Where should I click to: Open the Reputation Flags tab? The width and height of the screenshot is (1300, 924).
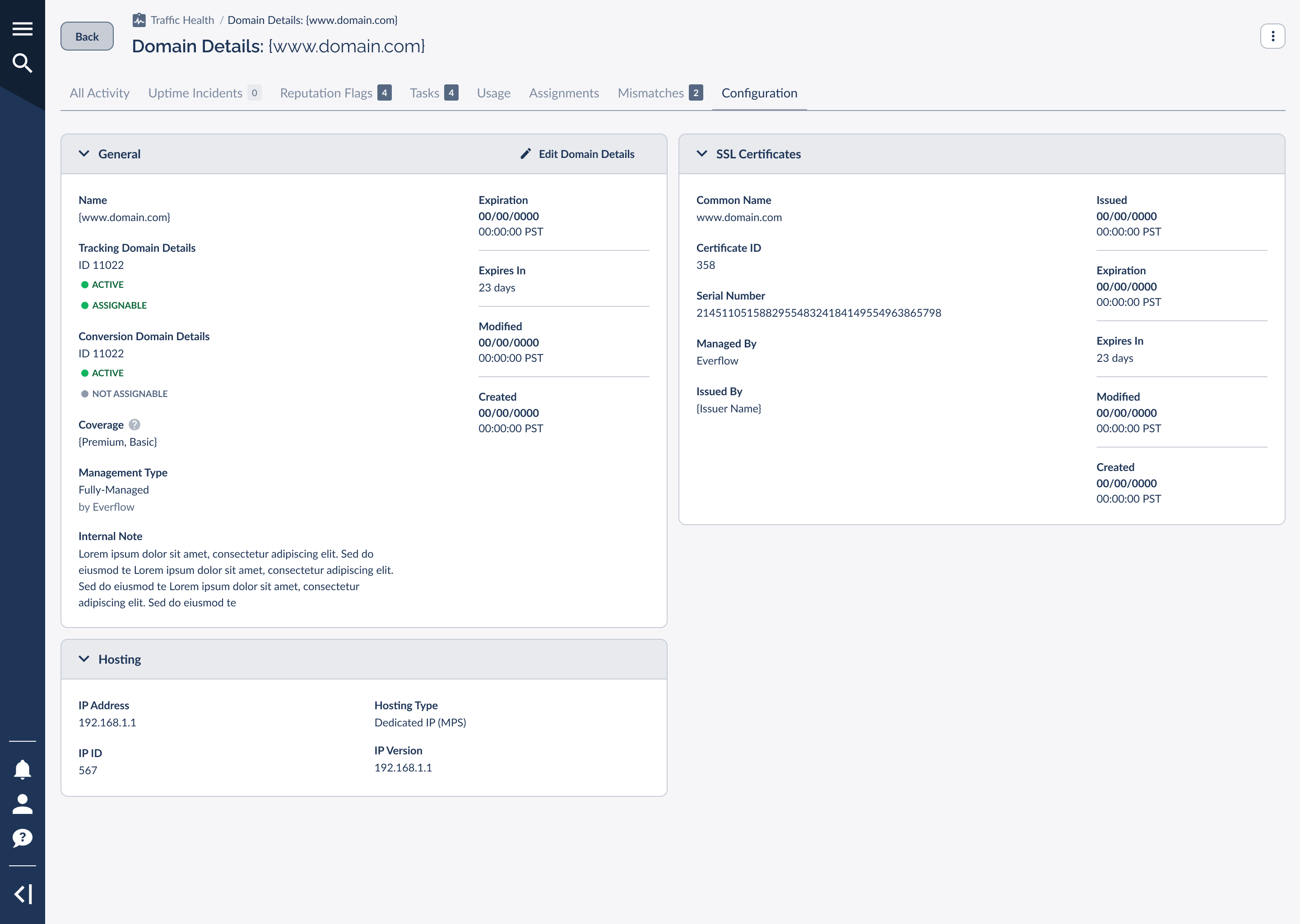point(336,93)
